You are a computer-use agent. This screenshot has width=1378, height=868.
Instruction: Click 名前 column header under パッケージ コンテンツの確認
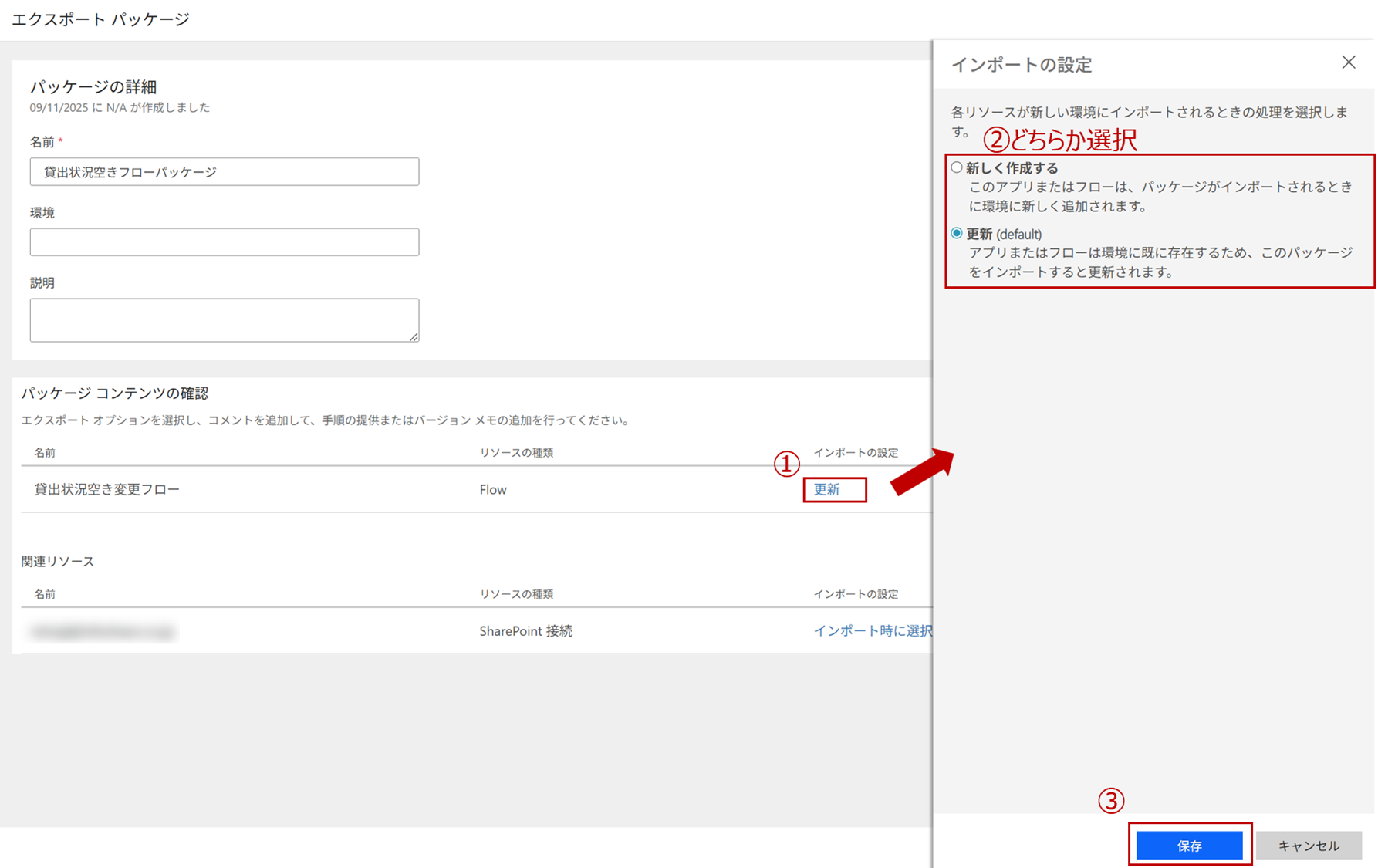[x=45, y=453]
